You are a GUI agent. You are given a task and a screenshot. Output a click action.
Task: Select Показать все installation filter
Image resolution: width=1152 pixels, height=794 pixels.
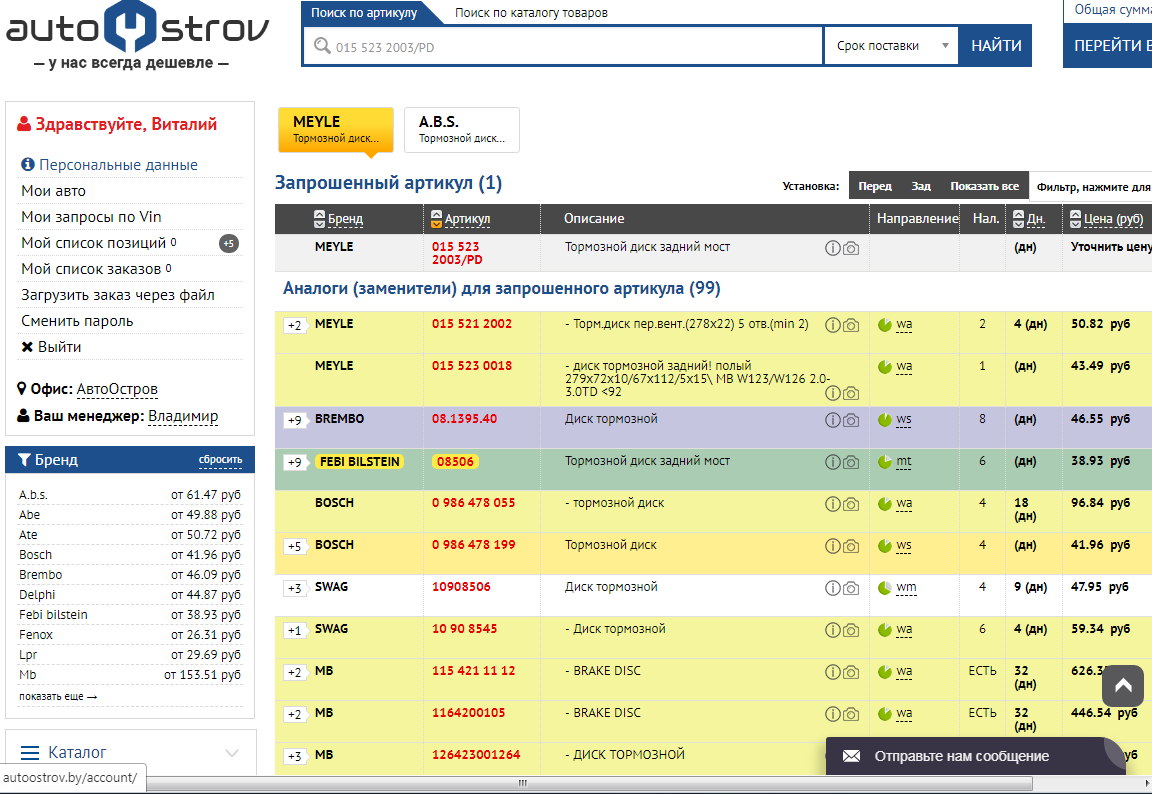984,186
